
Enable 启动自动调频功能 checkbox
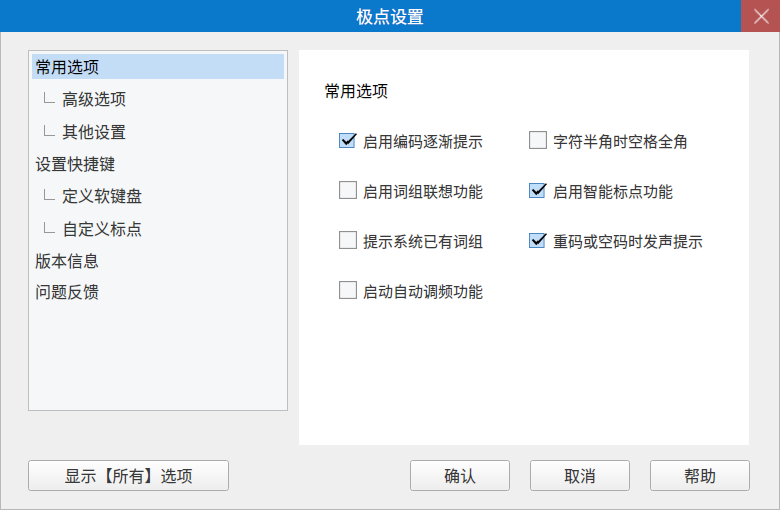pos(348,291)
